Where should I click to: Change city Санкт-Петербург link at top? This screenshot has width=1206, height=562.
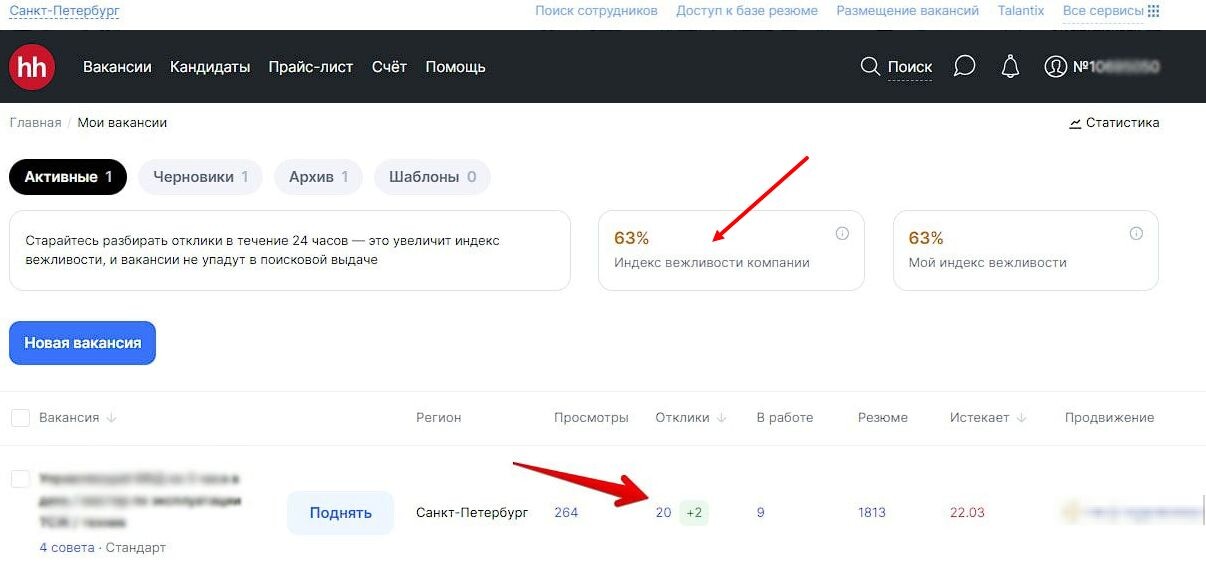[64, 10]
